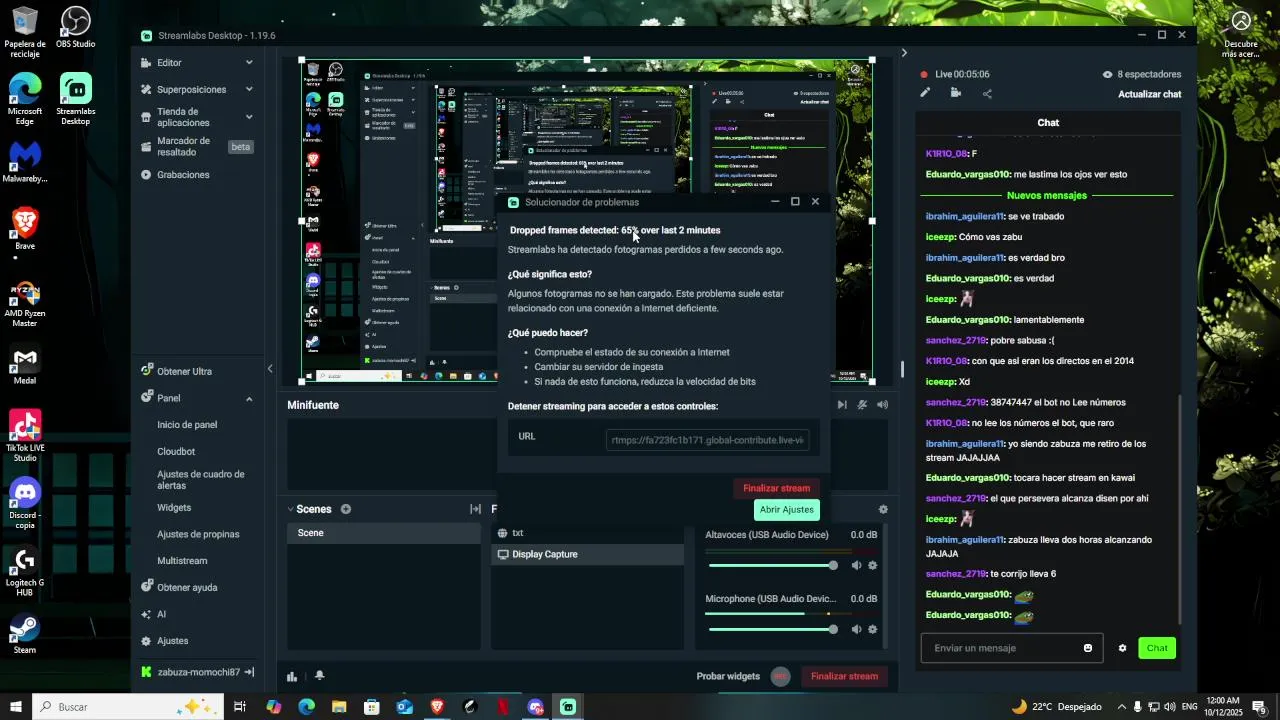Click Probar widgets
This screenshot has height=720, width=1280.
pos(728,676)
